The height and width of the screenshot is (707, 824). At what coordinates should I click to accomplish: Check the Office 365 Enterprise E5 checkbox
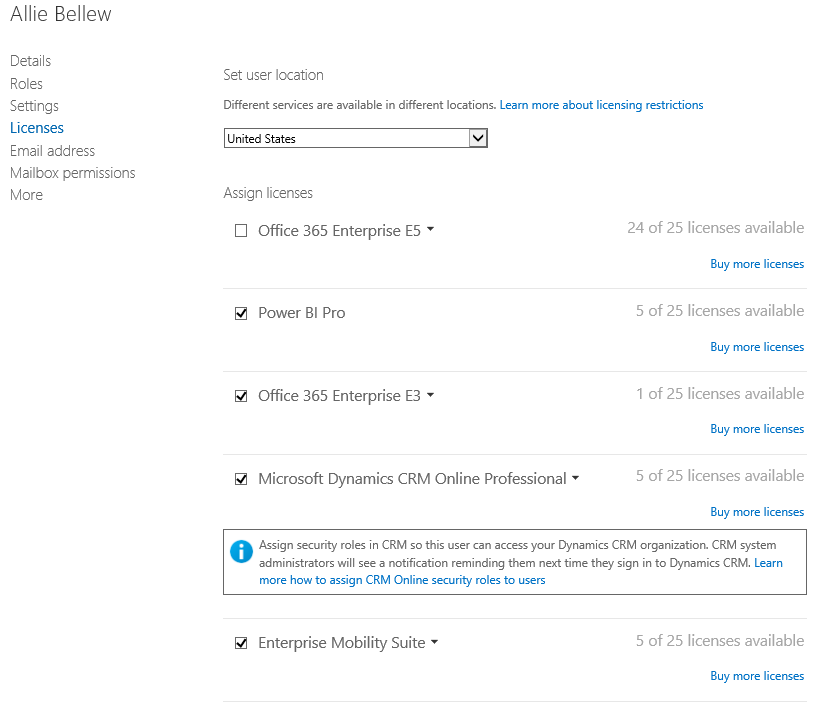[241, 231]
